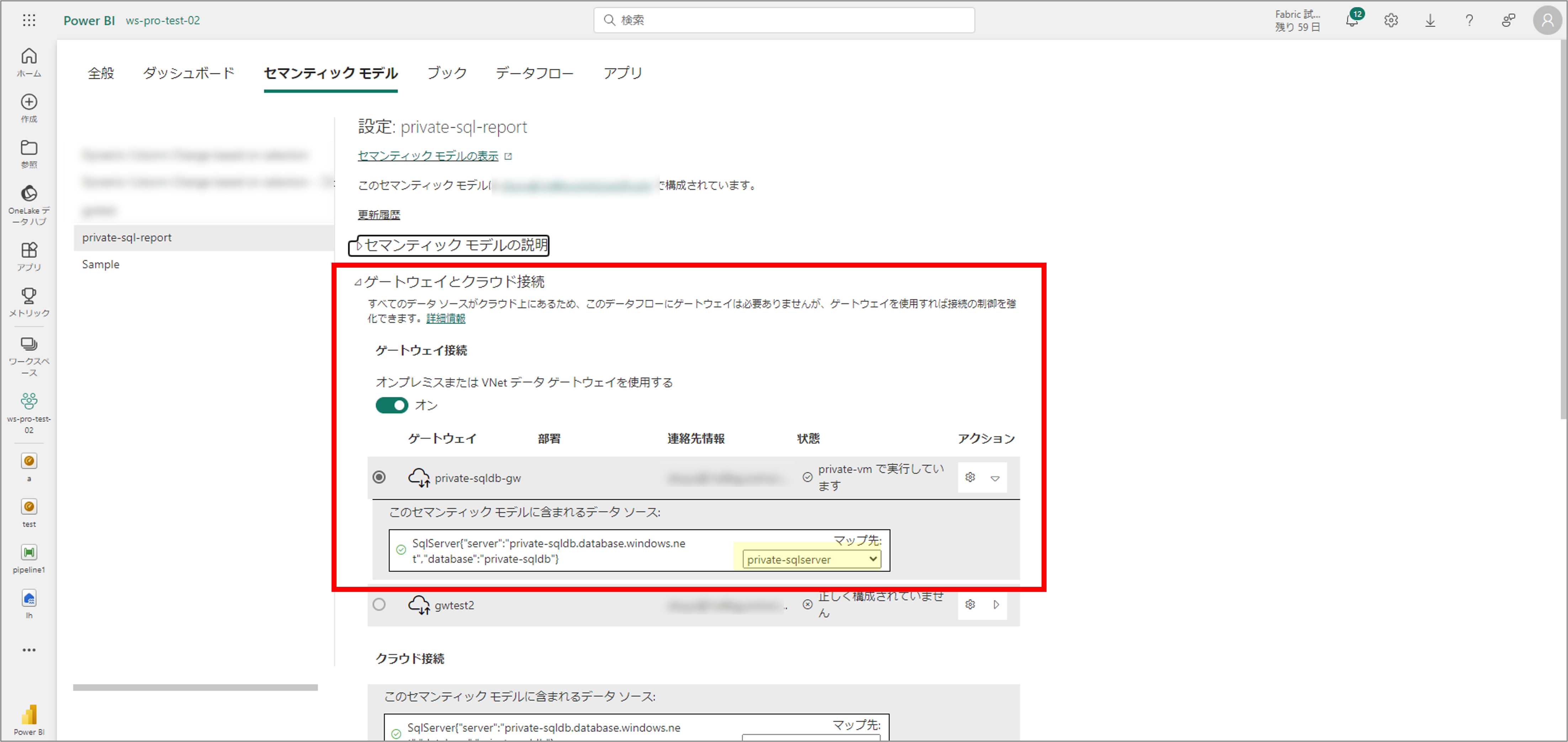Click Fabric trial remaining 59 days status

point(1297,20)
